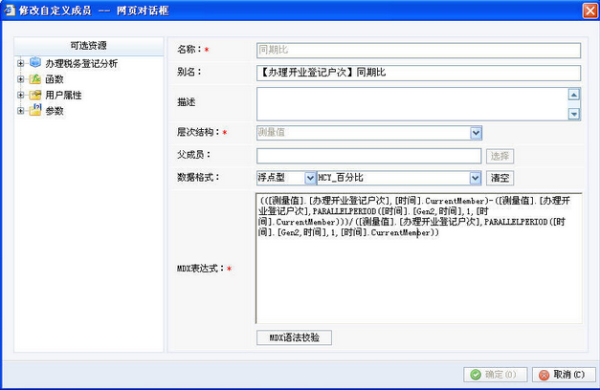
Task: Click the cube icon beside 办理税务登记分析
Action: [x=35, y=62]
